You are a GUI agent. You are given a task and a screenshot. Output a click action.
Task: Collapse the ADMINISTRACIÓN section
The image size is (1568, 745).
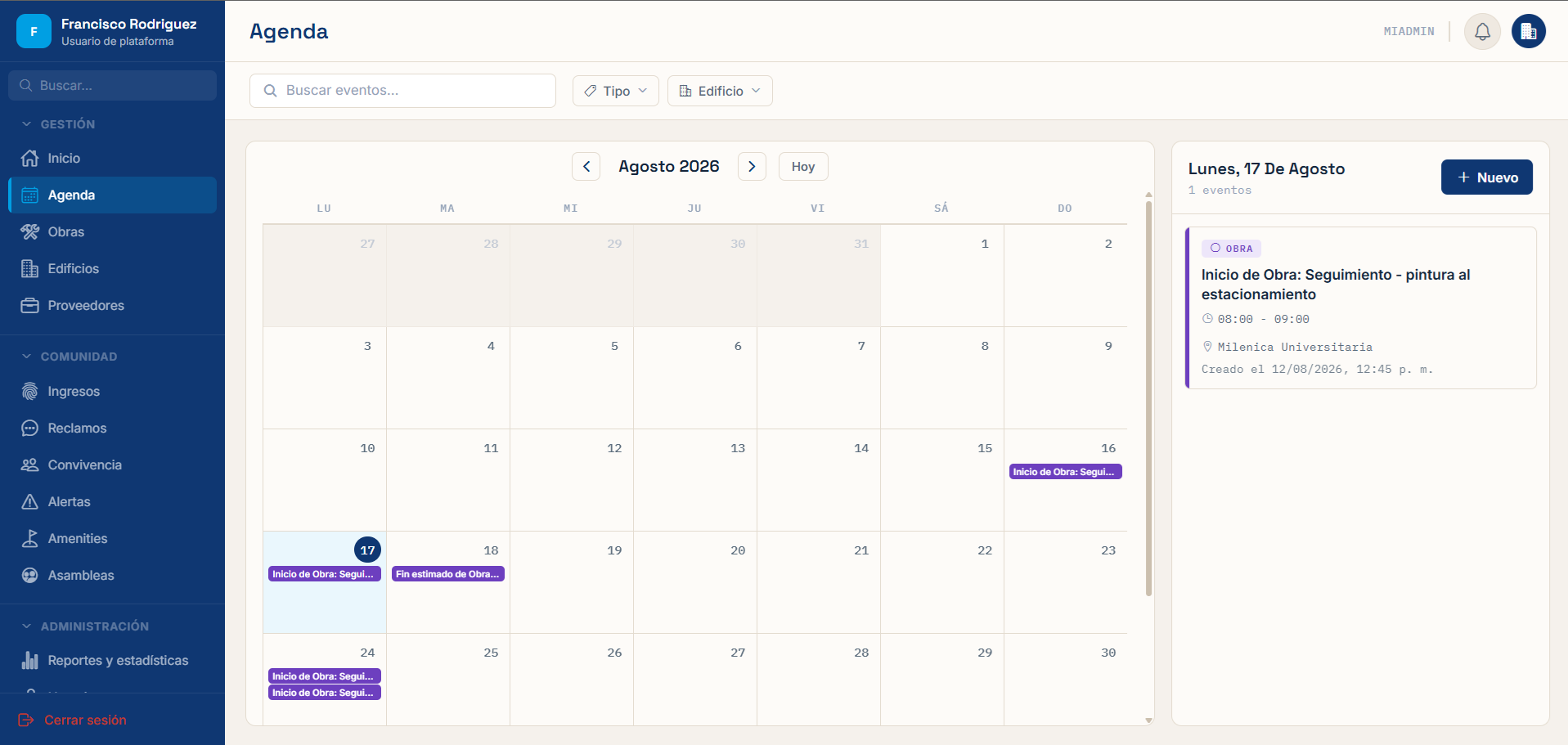click(84, 626)
